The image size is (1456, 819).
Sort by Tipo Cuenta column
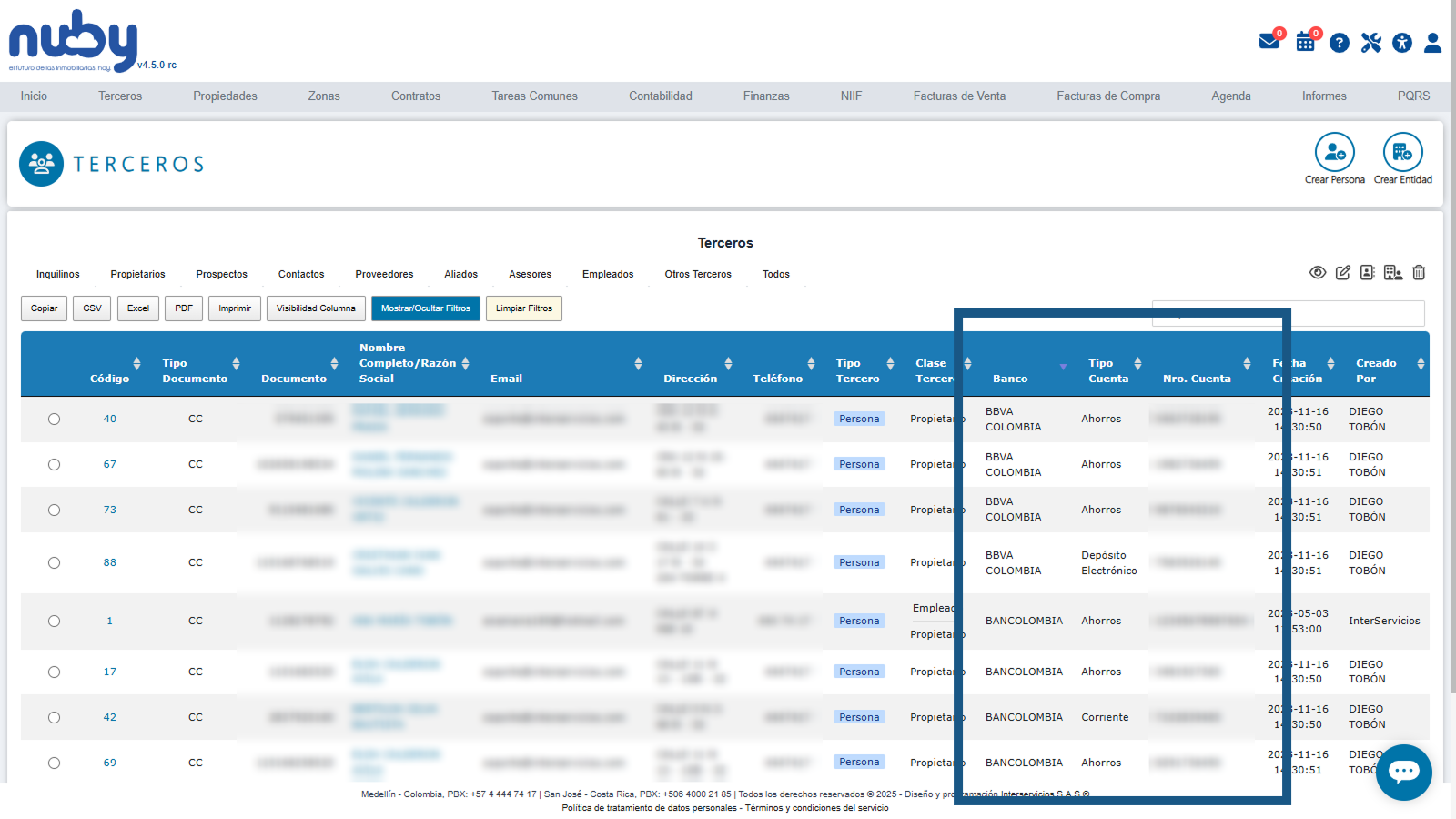[1137, 364]
